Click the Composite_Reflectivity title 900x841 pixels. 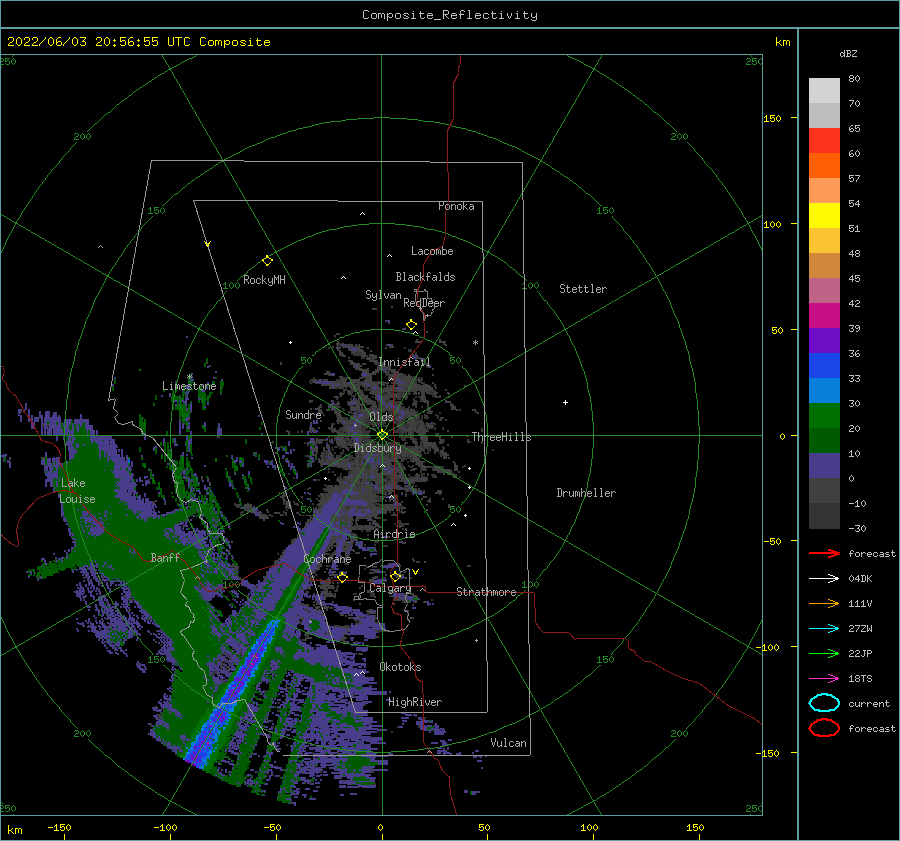[x=449, y=15]
